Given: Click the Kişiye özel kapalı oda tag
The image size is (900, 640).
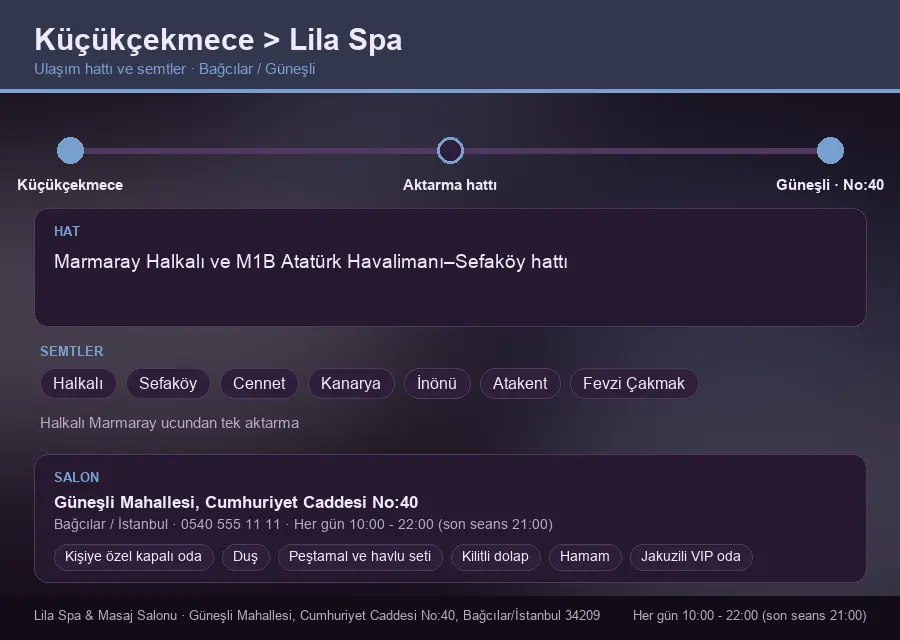Looking at the screenshot, I should tap(133, 557).
